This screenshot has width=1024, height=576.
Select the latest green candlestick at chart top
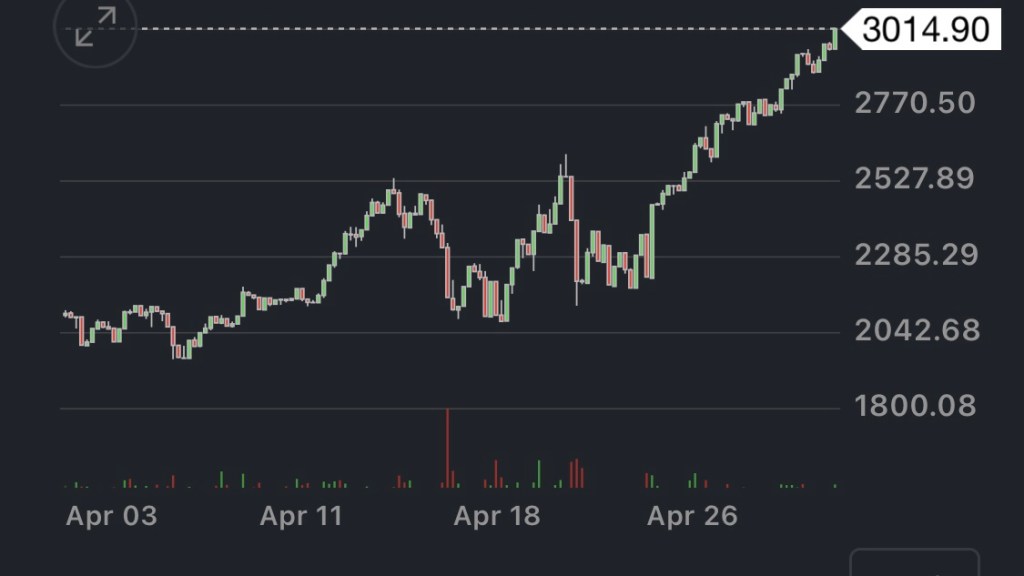click(834, 37)
